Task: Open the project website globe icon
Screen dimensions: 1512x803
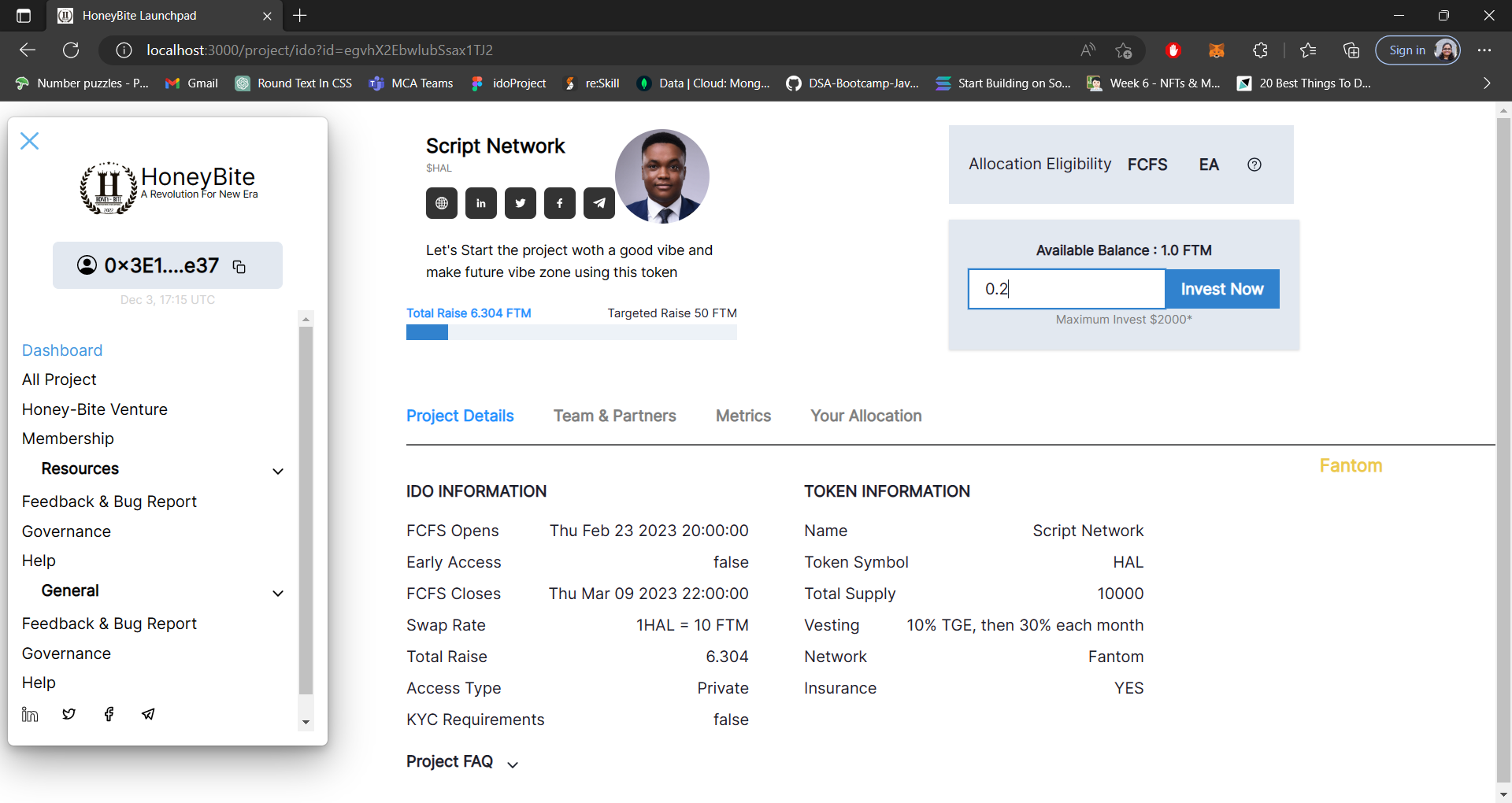Action: tap(442, 203)
